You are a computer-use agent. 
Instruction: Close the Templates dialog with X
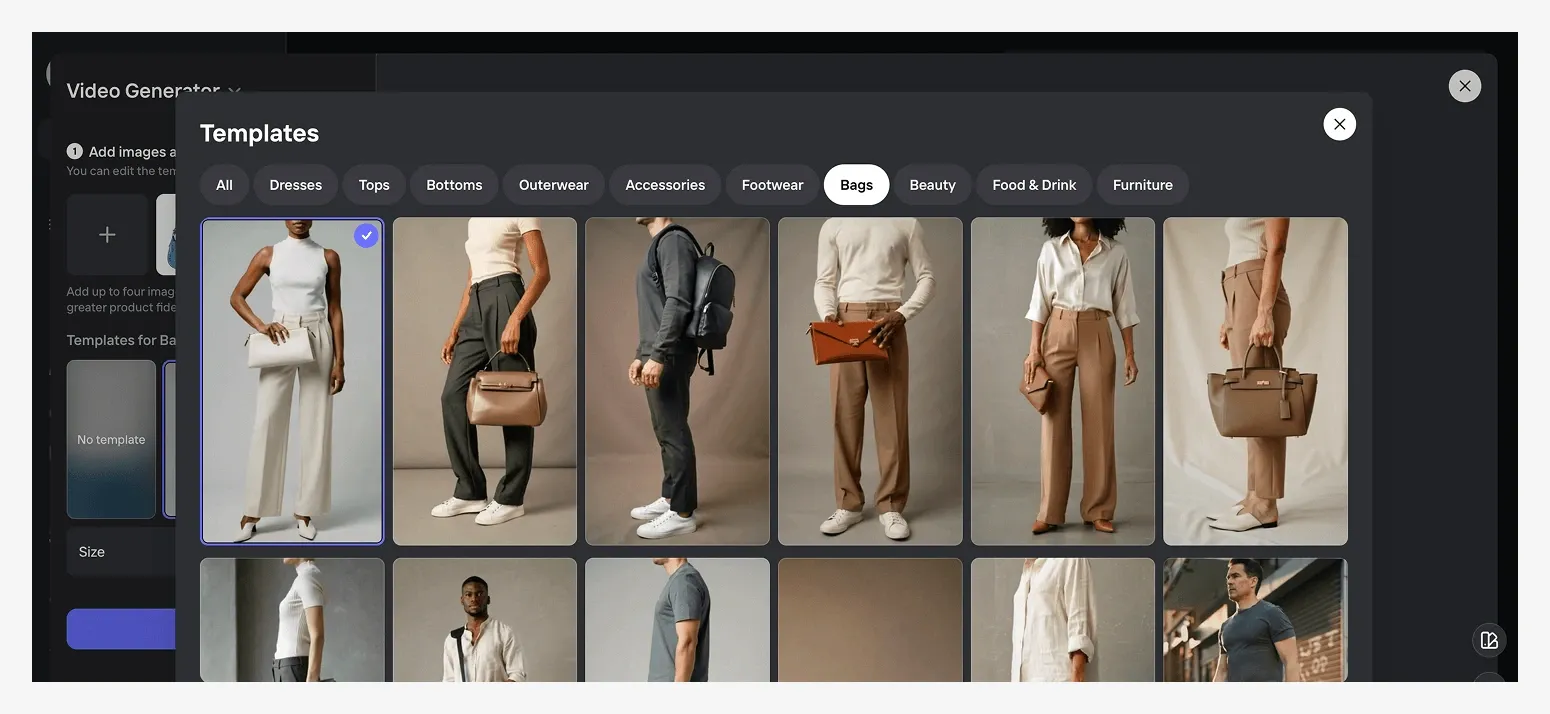pos(1339,124)
